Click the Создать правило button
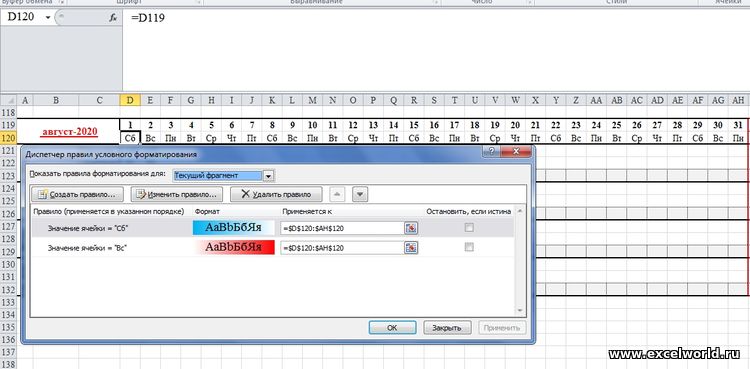 pyautogui.click(x=77, y=194)
